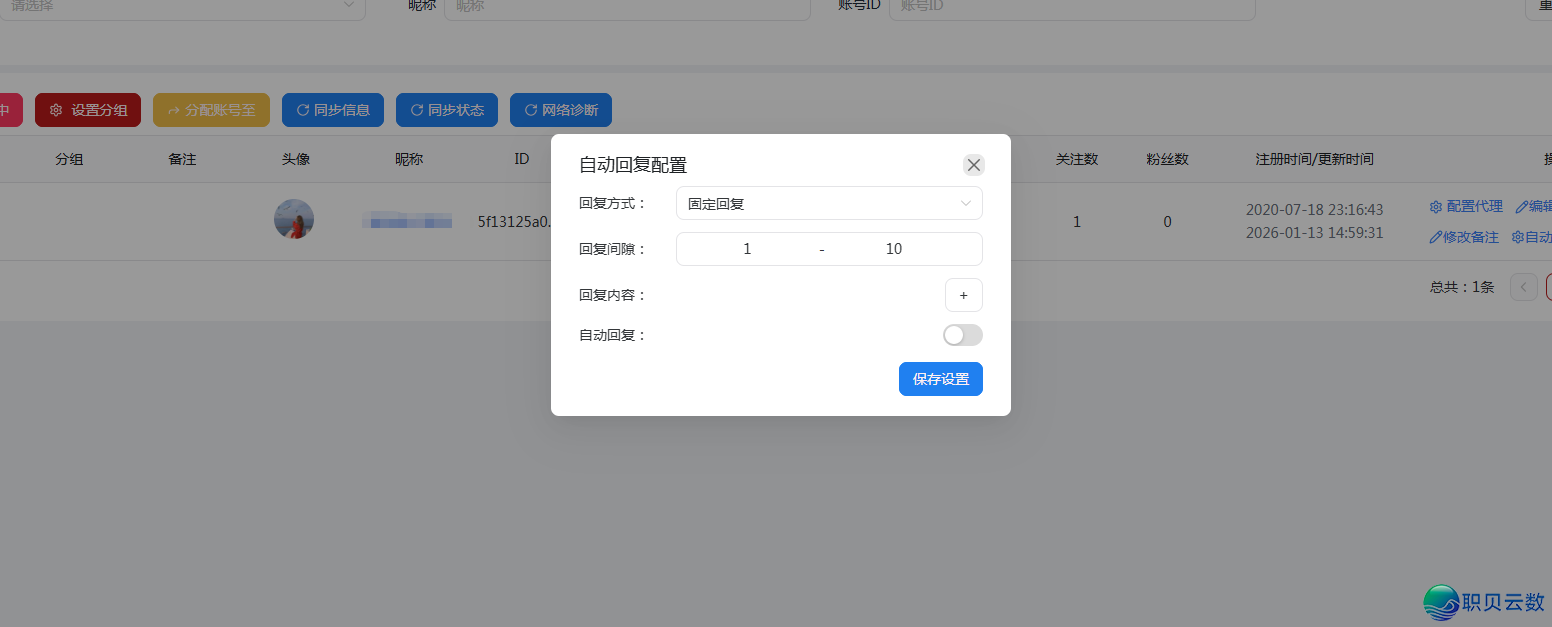Click the dropdown arrow beside 固定回复

point(965,203)
